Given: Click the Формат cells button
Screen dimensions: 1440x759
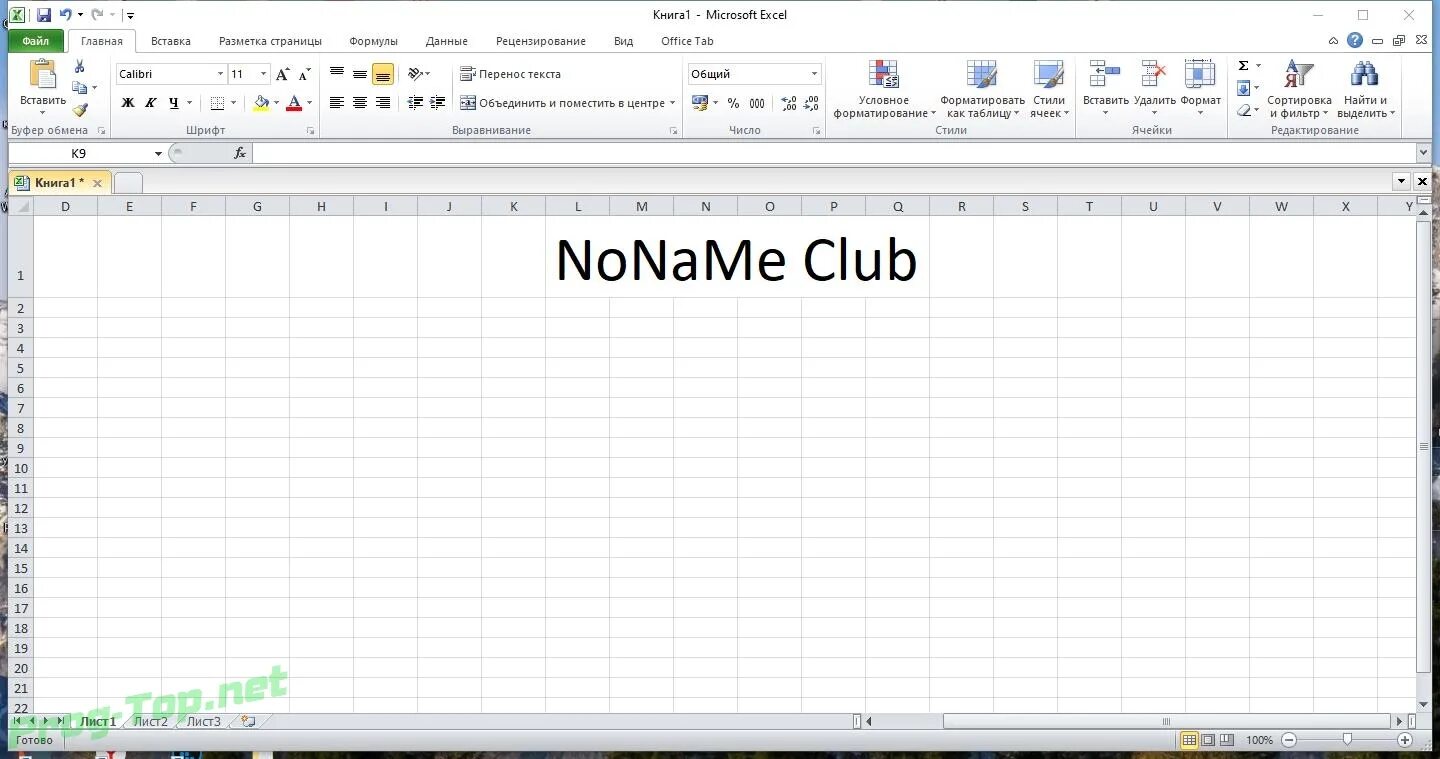Looking at the screenshot, I should point(1200,88).
